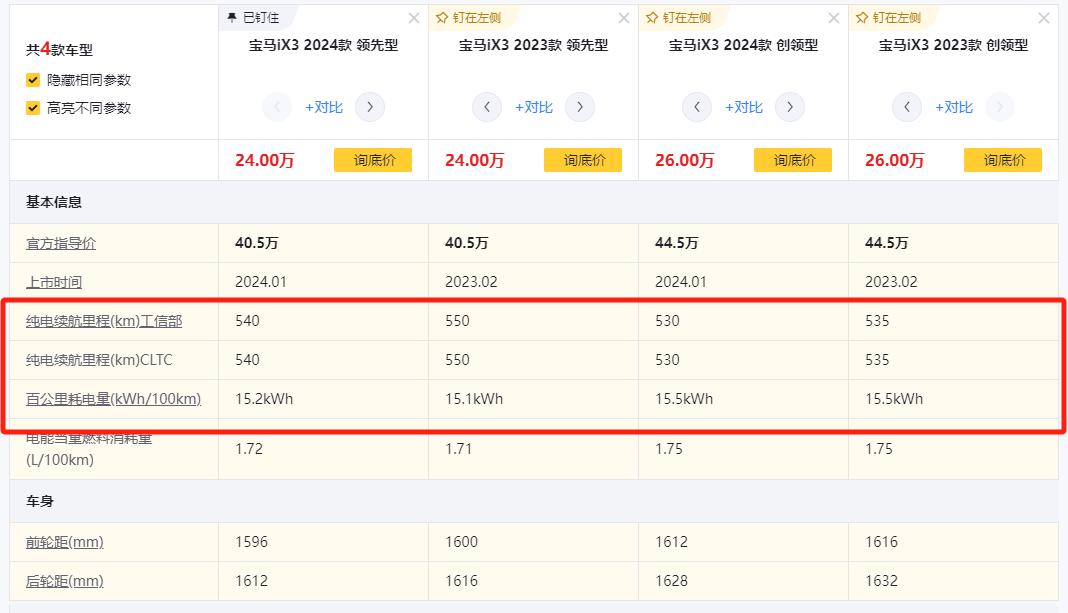The width and height of the screenshot is (1068, 613).
Task: Open the 后轮距(mm) parameter link
Action: 65,581
